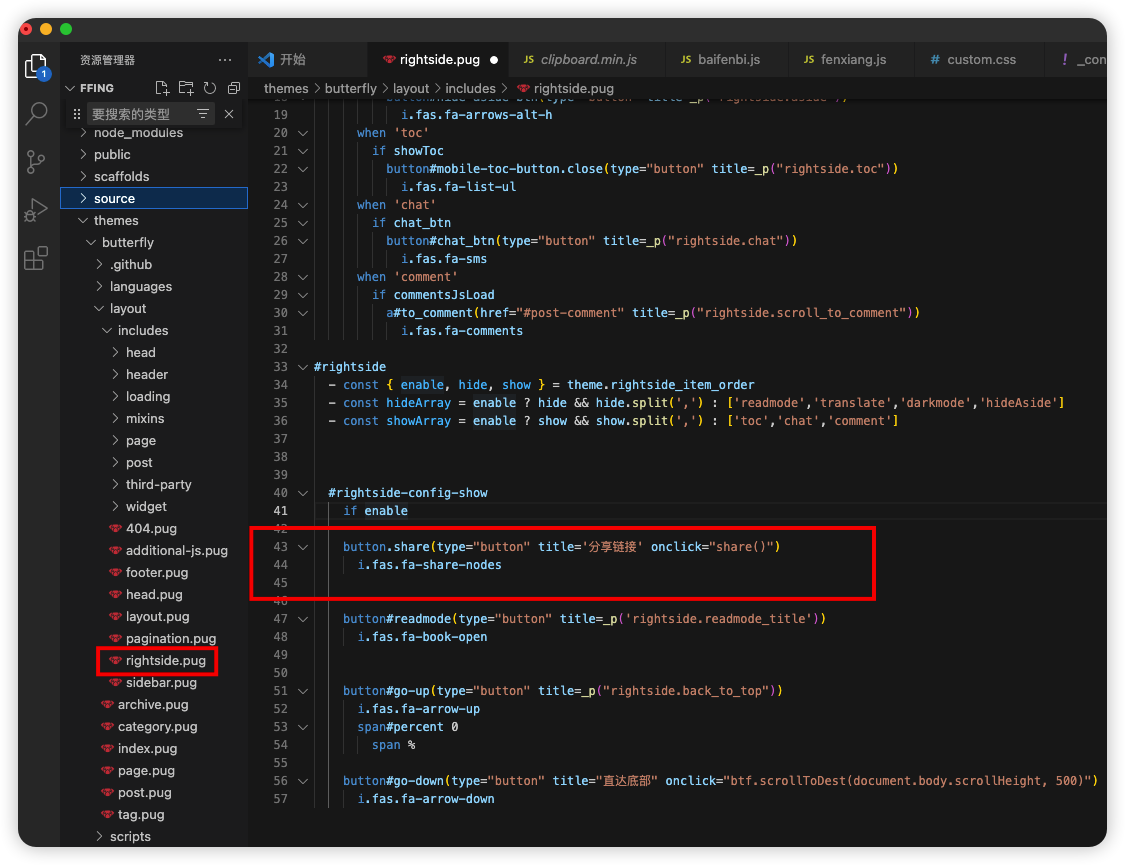Fold the #rightside block at line 33

[x=303, y=367]
